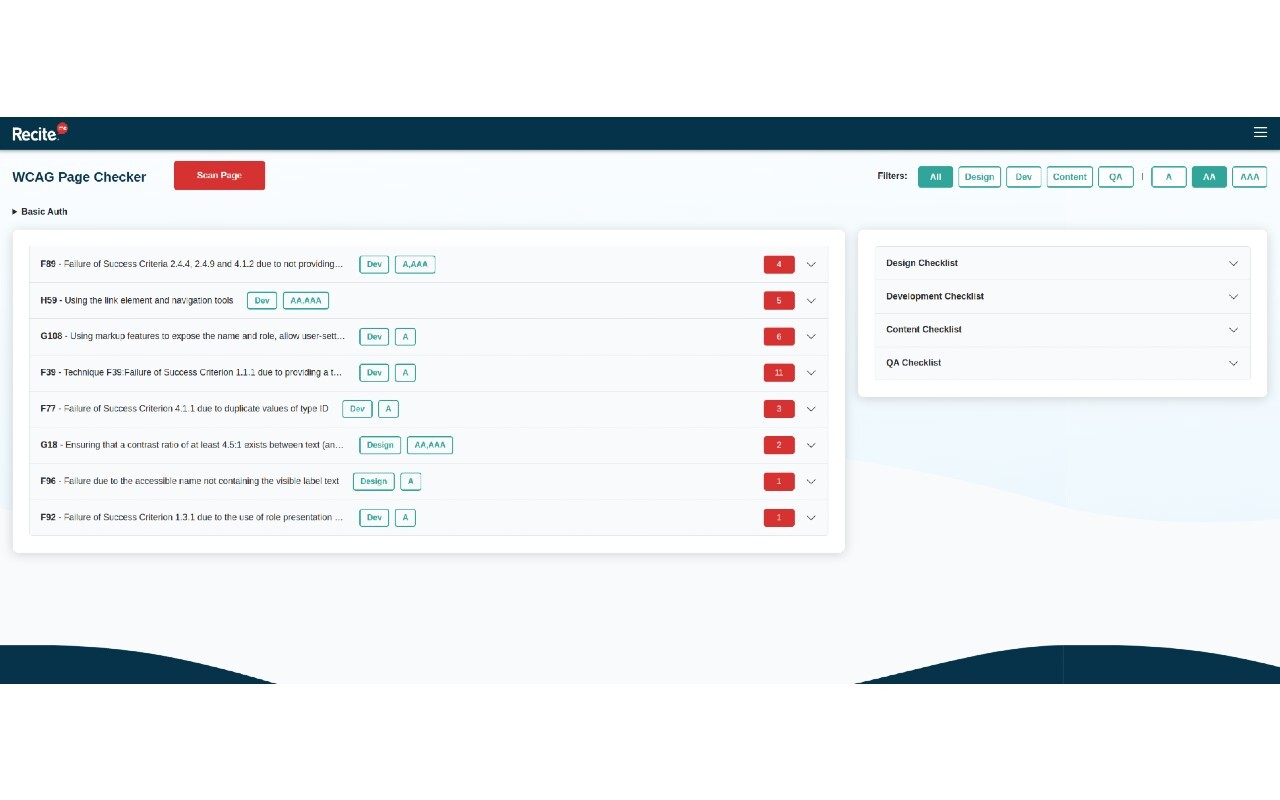Click the Dev tag on the G108 row
1280x800 pixels.
point(374,337)
